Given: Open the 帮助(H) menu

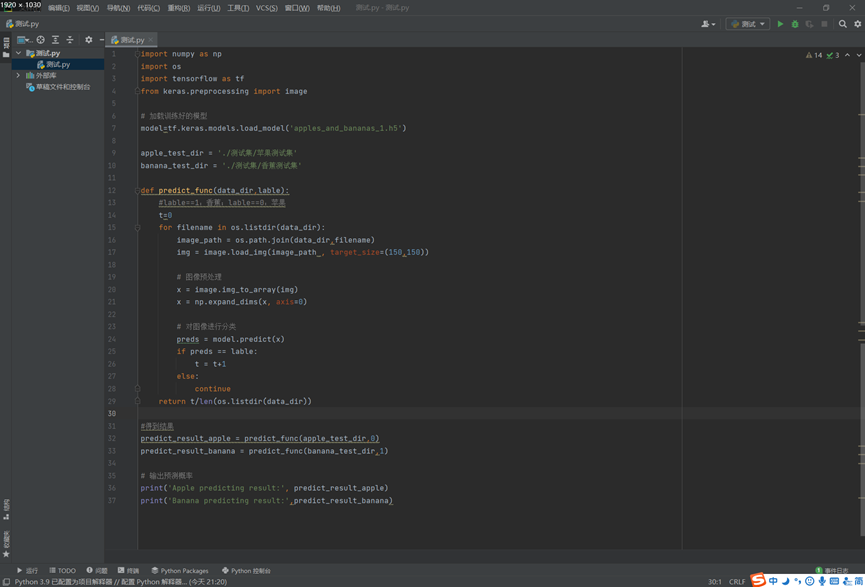Looking at the screenshot, I should (x=328, y=8).
